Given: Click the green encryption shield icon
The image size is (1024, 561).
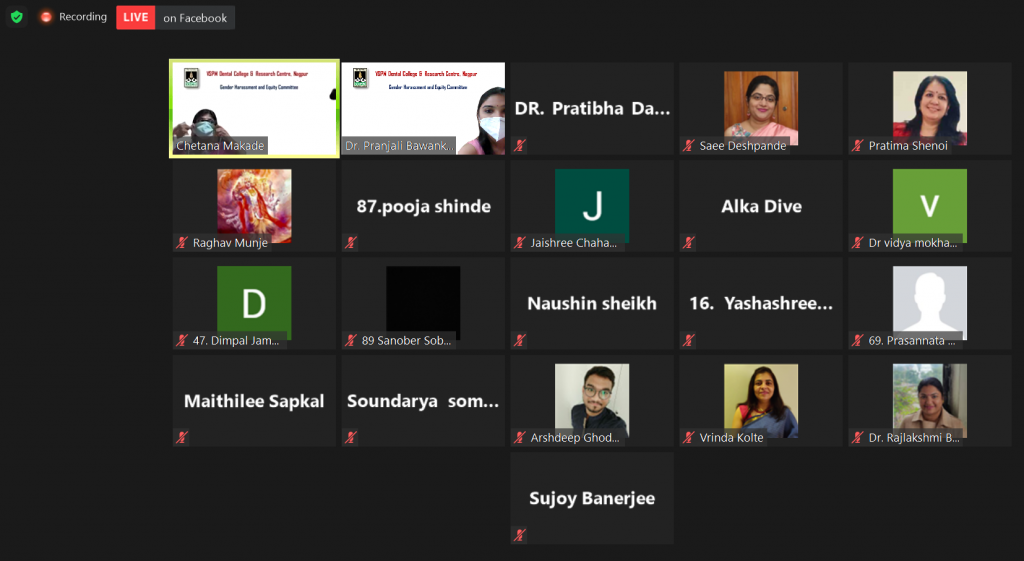Looking at the screenshot, I should pos(17,17).
